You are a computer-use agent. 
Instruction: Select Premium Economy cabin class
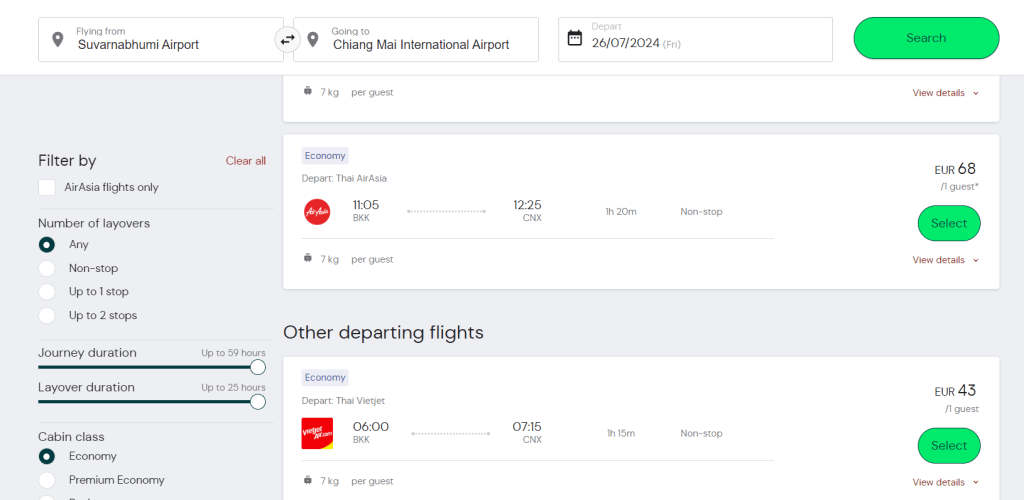pyautogui.click(x=47, y=480)
